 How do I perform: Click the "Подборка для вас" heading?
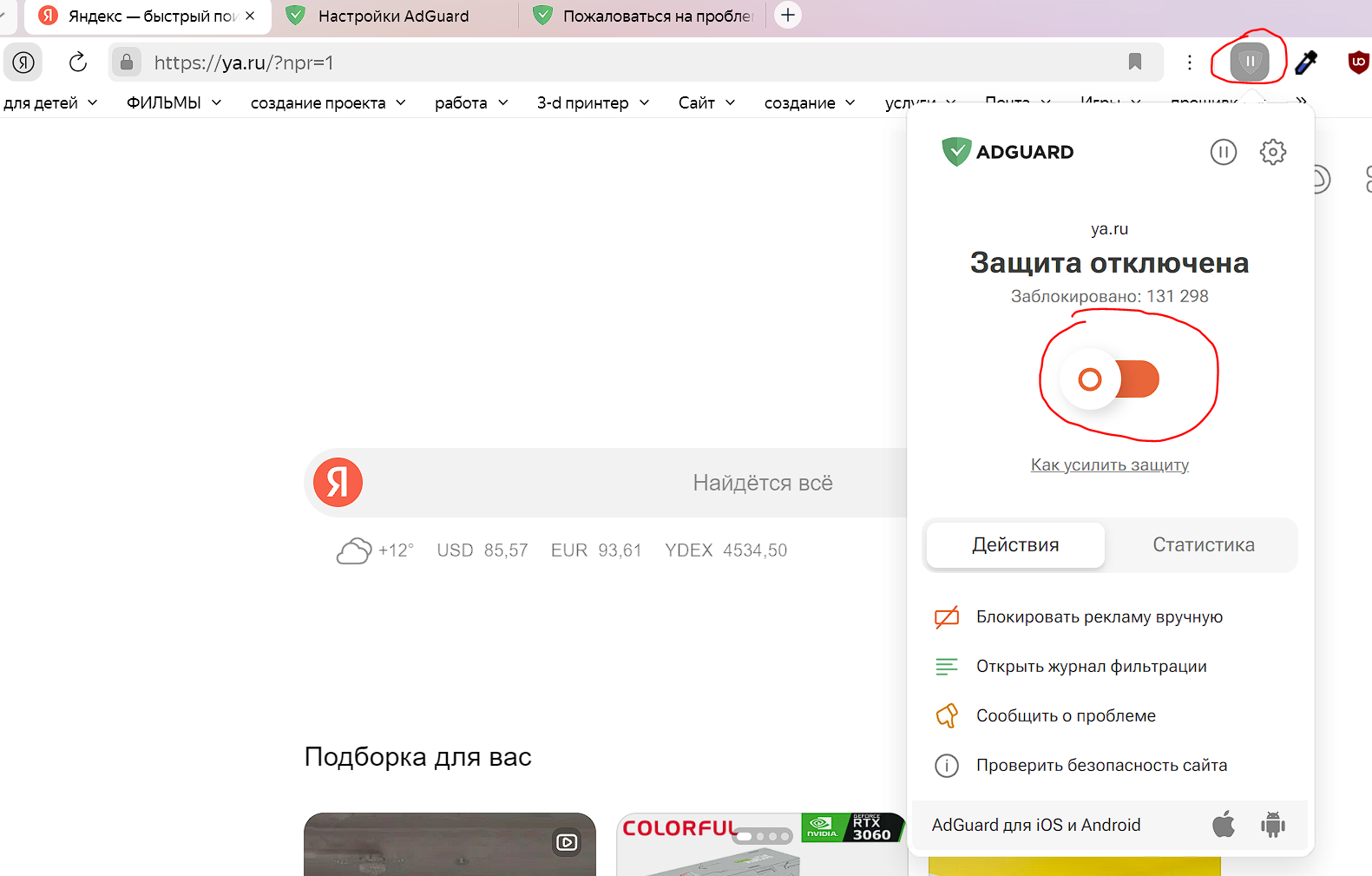[417, 757]
